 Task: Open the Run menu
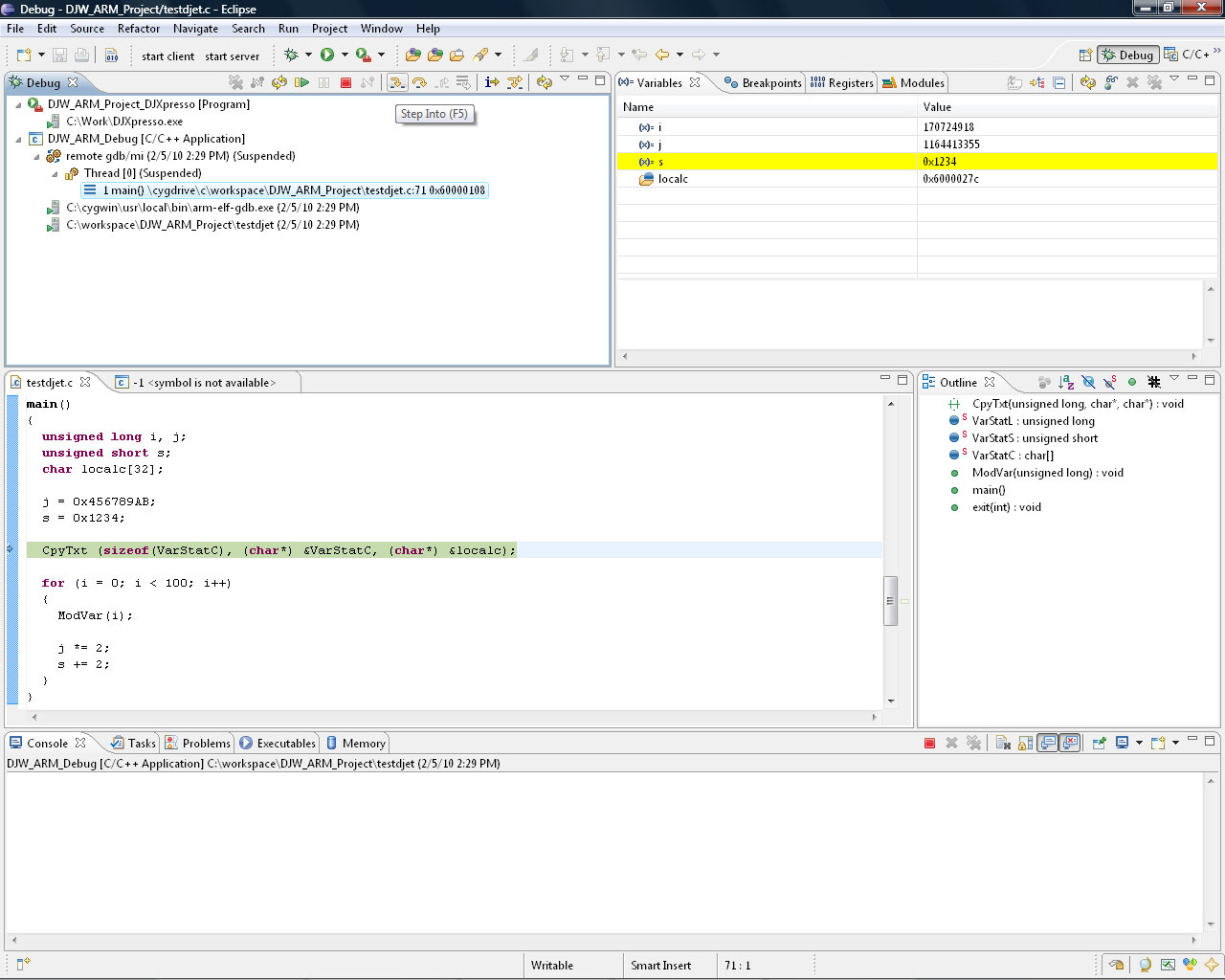coord(288,29)
